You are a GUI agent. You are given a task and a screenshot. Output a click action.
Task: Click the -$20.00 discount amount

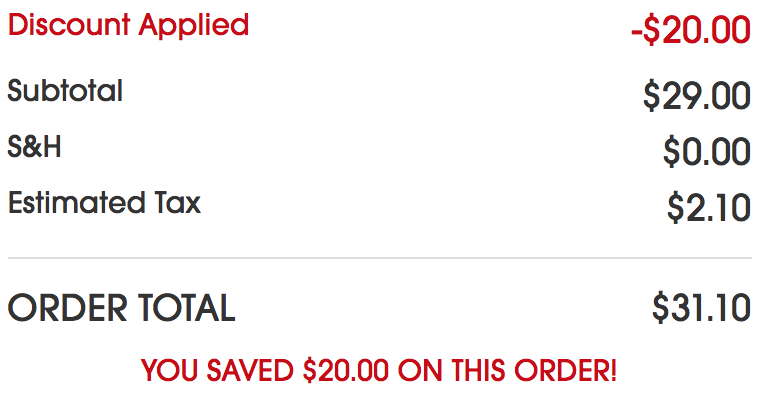[x=690, y=30]
